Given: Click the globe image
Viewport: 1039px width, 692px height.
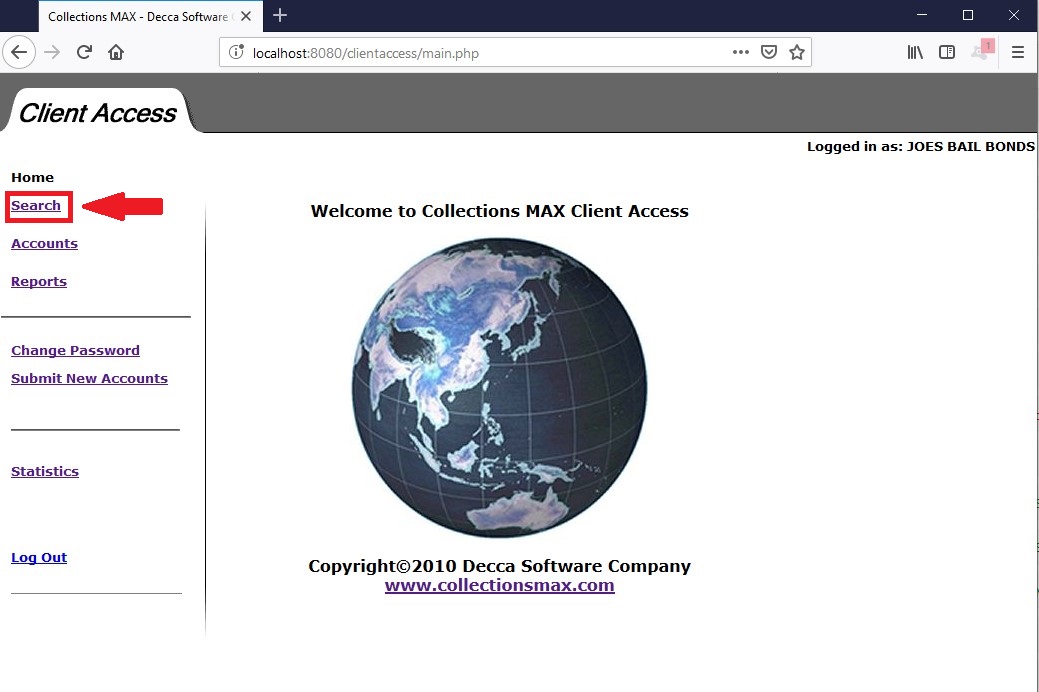Looking at the screenshot, I should click(x=500, y=388).
